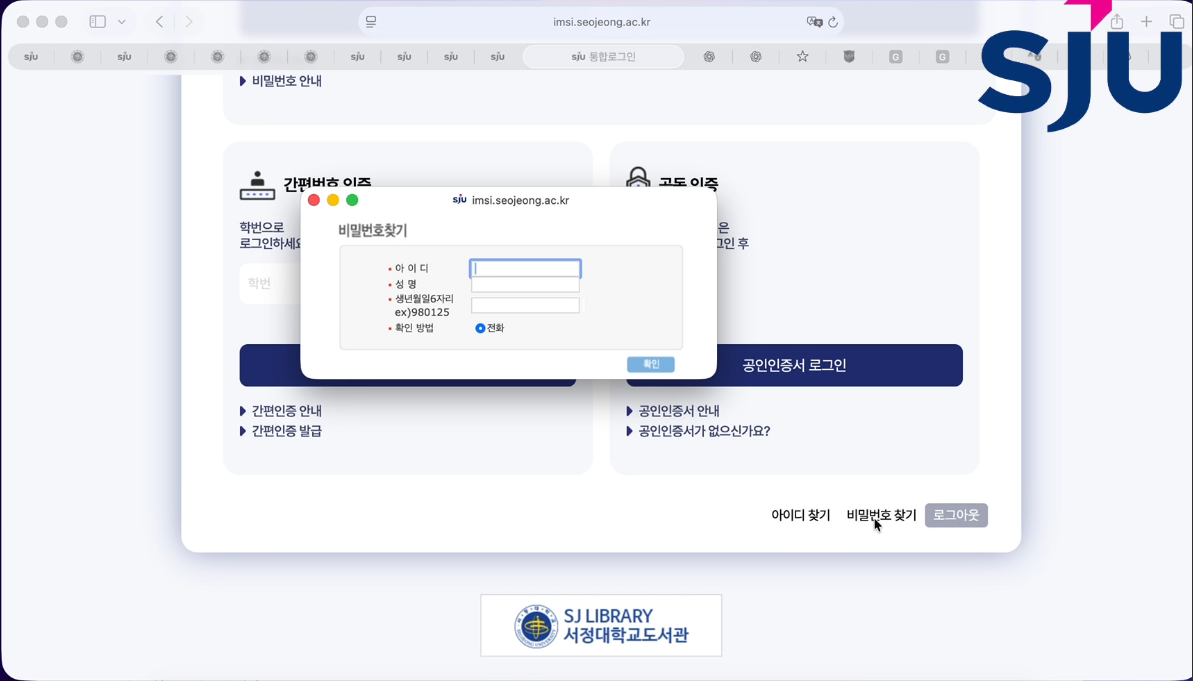Select the star bookmarks tab
Viewport: 1193px width, 681px height.
coord(802,57)
